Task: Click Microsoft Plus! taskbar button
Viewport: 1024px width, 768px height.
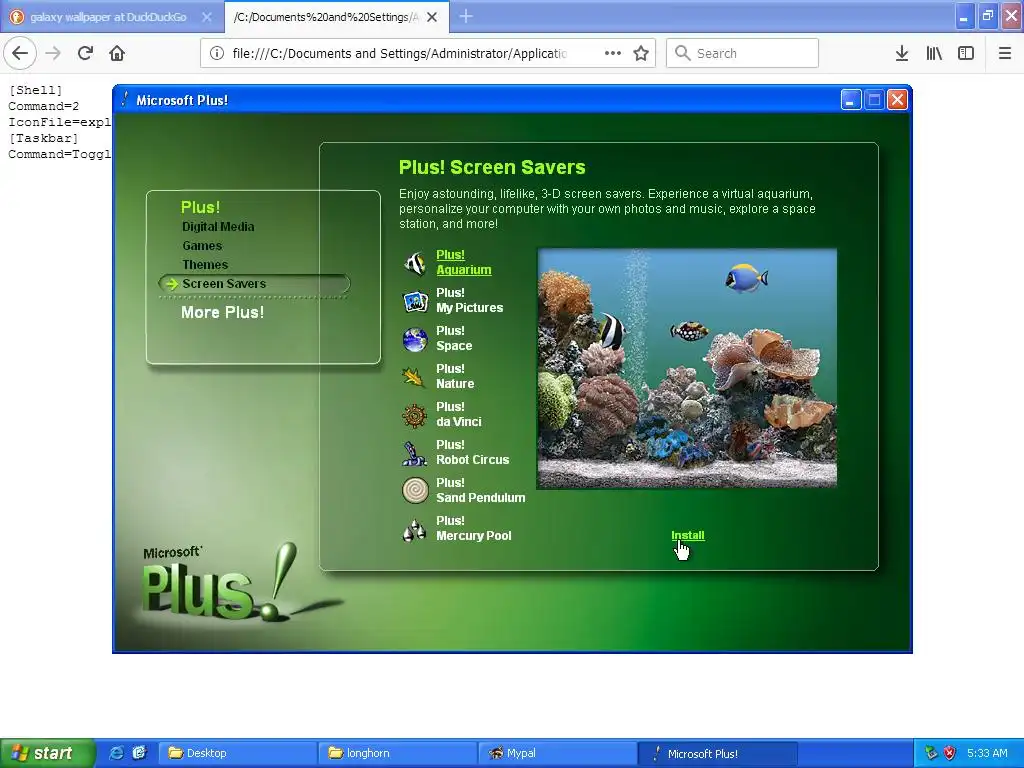Action: coord(717,753)
